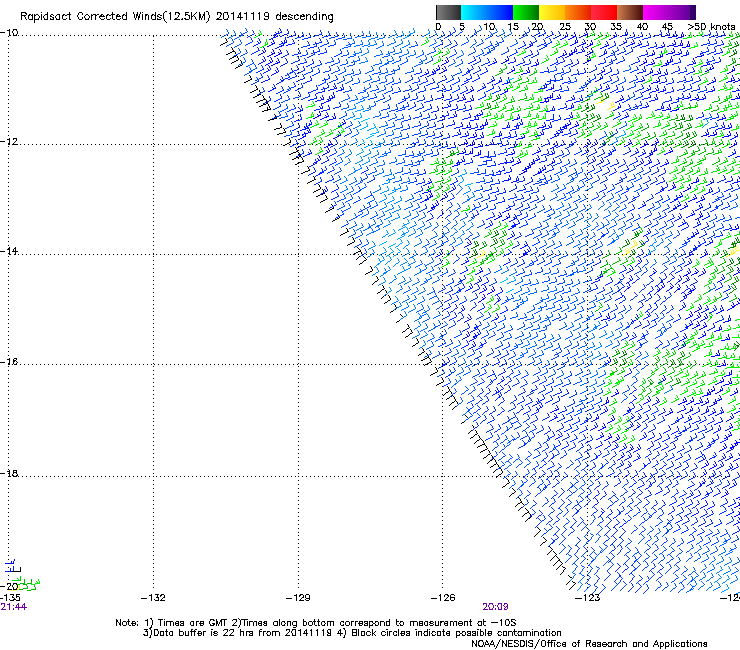Click the NOAA/NESDIS Office of Research credit
Image resolution: width=740 pixels, height=650 pixels.
pyautogui.click(x=589, y=644)
